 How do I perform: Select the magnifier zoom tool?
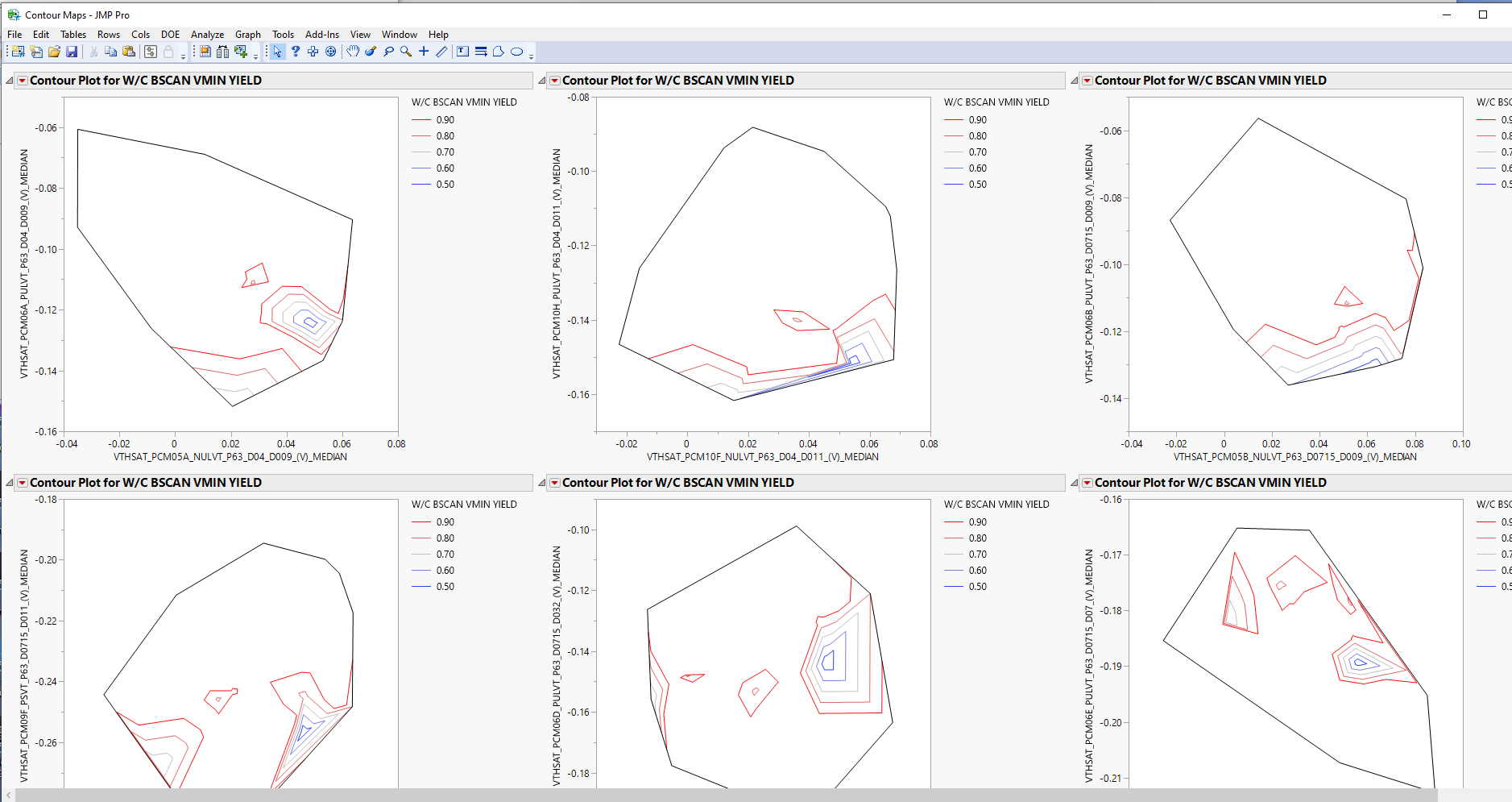406,52
